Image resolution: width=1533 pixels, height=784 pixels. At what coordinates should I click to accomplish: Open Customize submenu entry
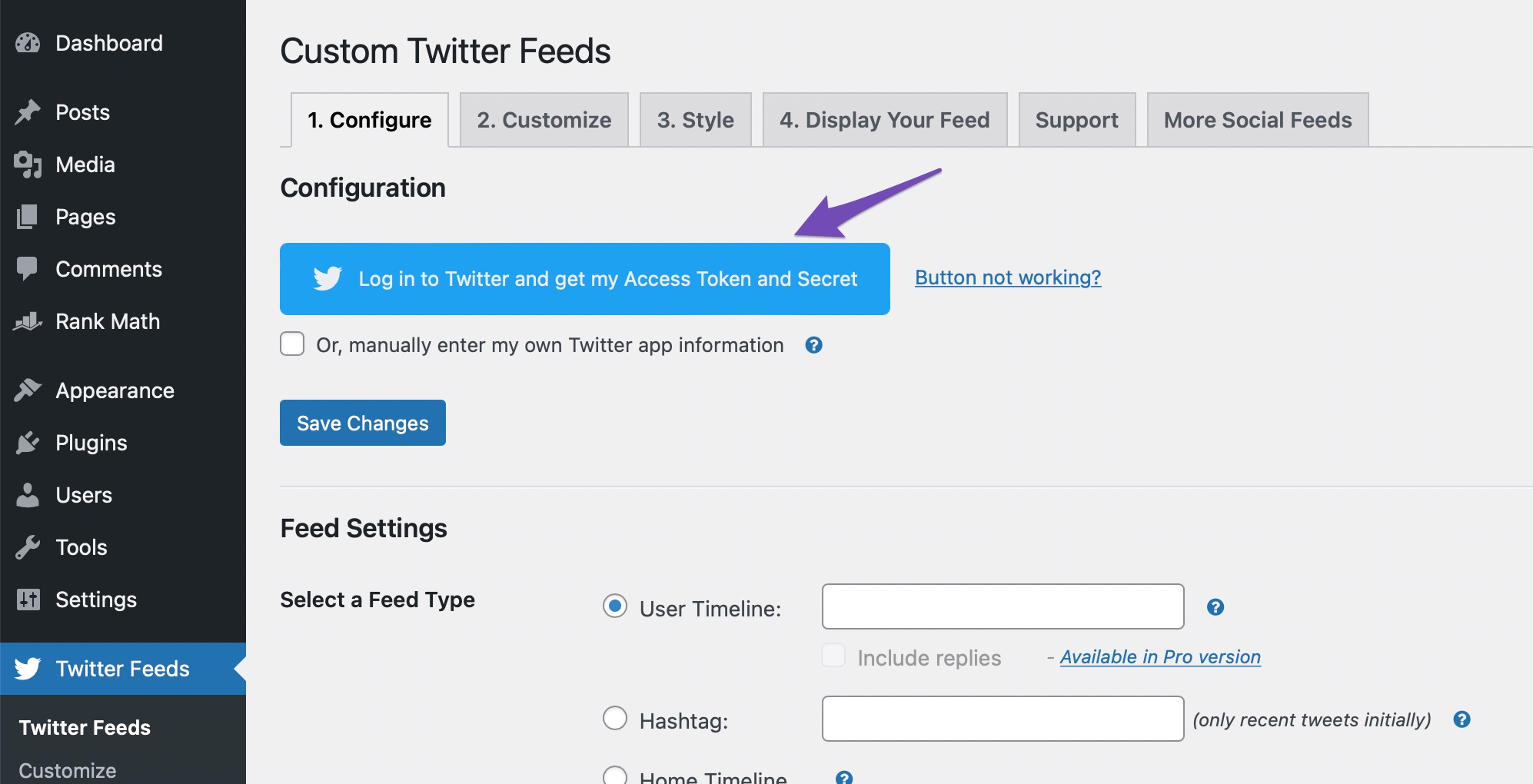click(x=68, y=770)
